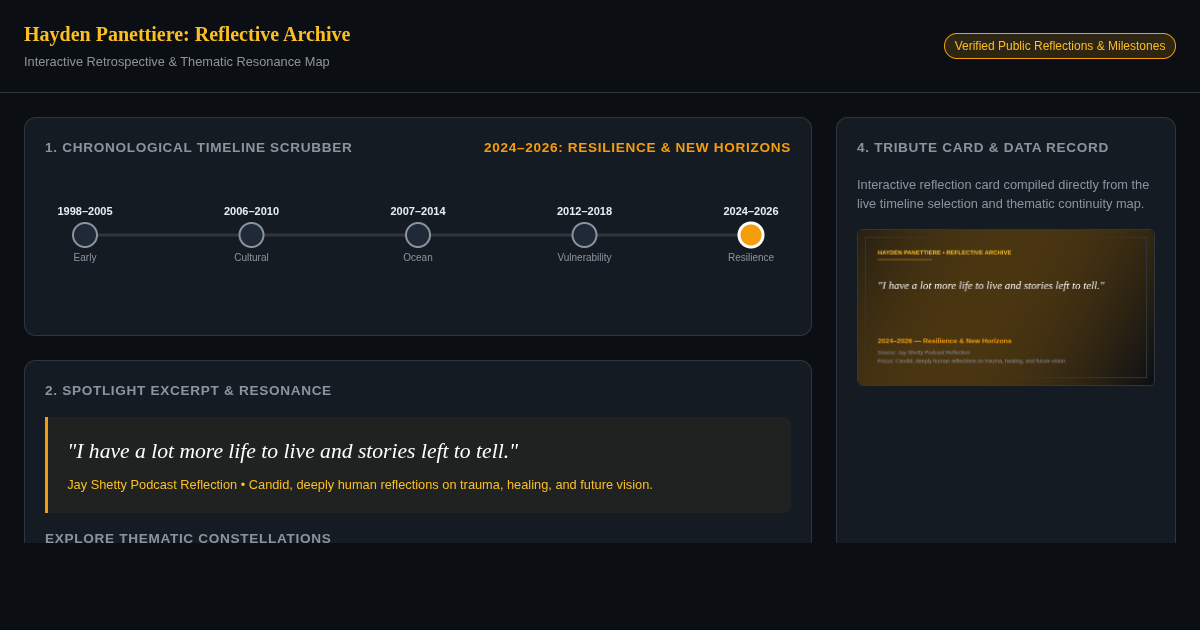This screenshot has height=630, width=1200.
Task: Go to the 2012–2018 Vulnerability marker
Action: click(584, 235)
